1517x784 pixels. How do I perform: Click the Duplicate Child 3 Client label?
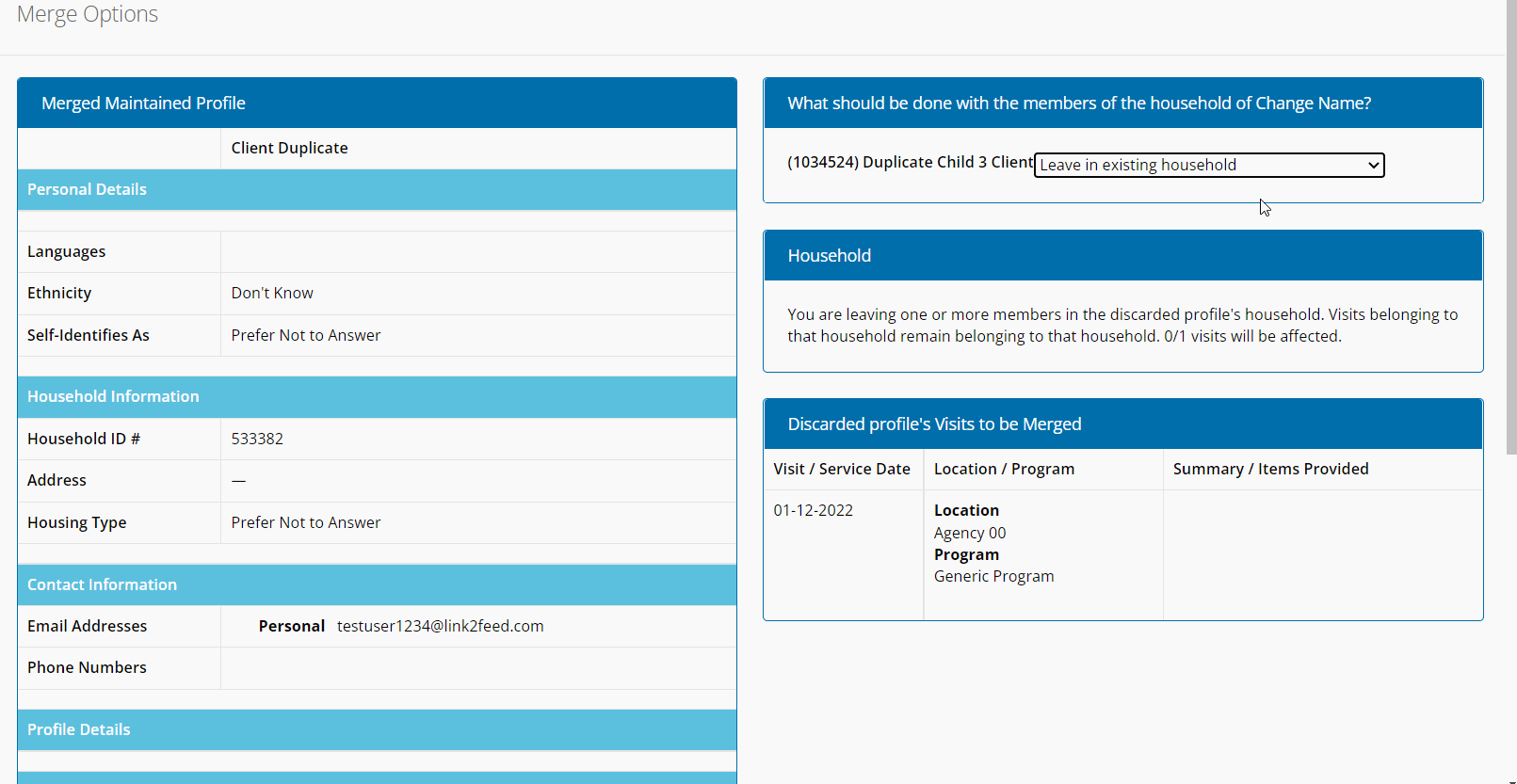(x=910, y=162)
